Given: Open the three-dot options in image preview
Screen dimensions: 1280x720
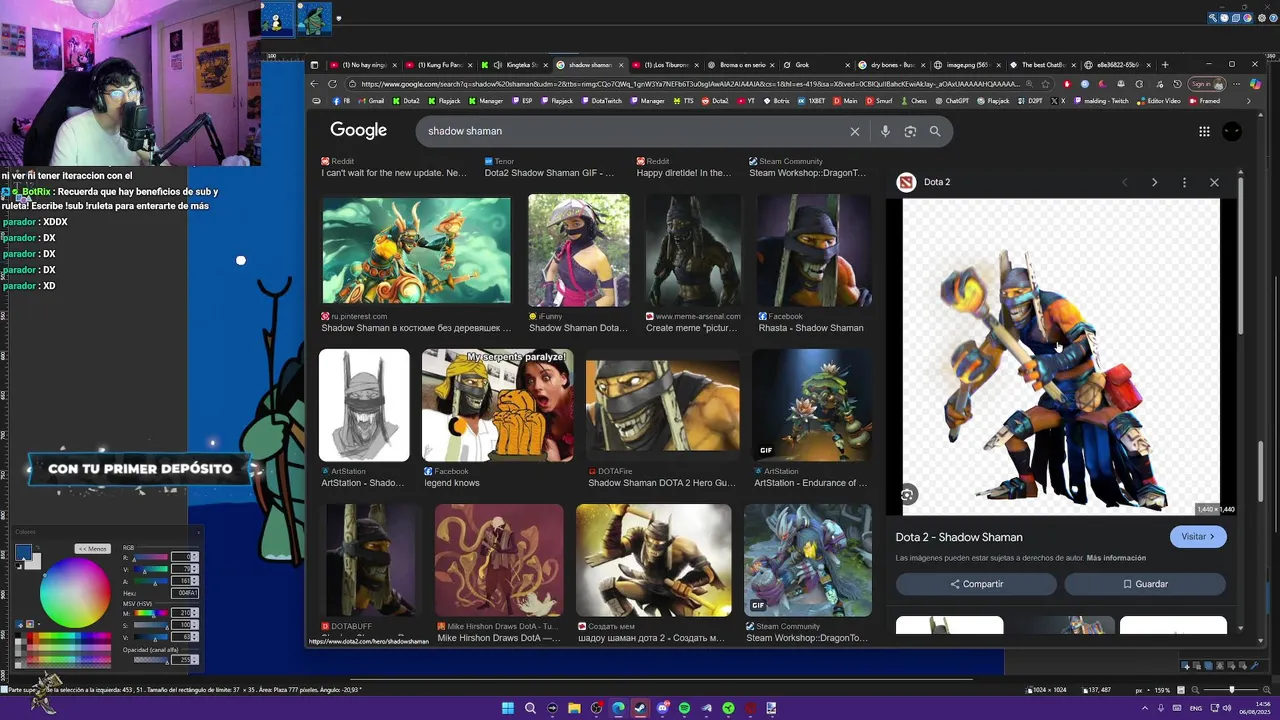Looking at the screenshot, I should 1184,182.
